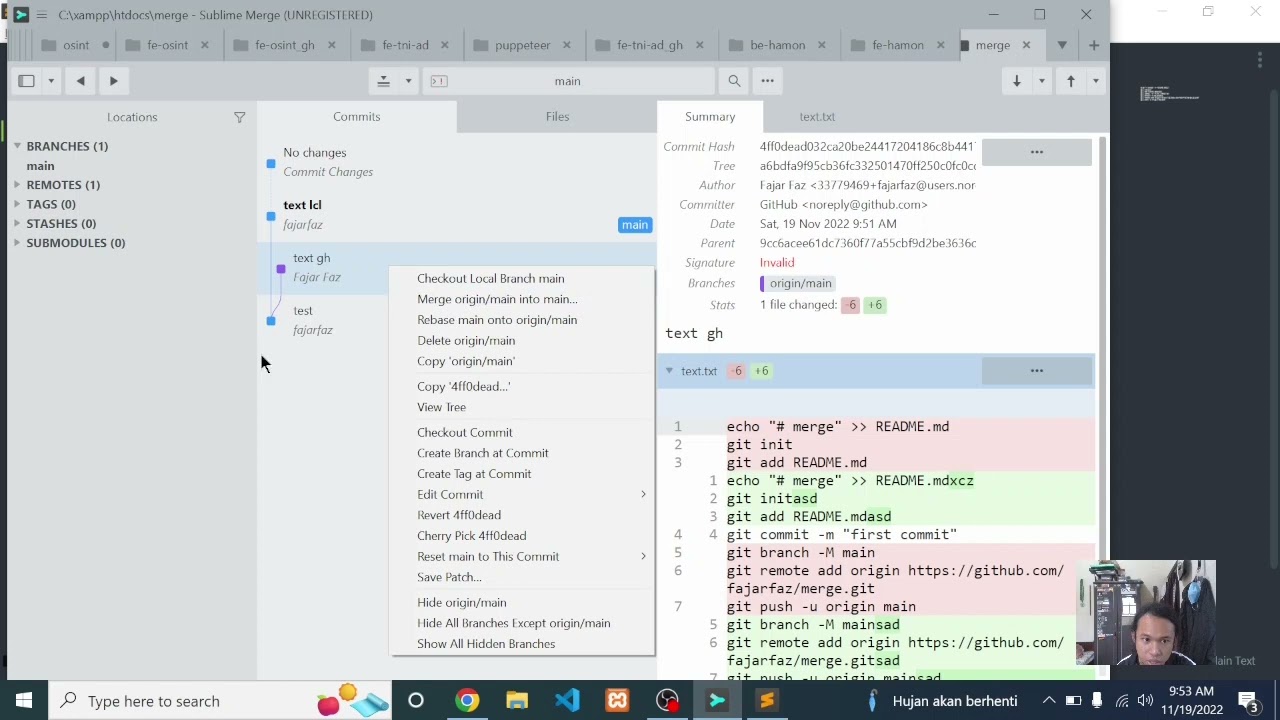Pull changes with the down arrow

click(x=1016, y=81)
